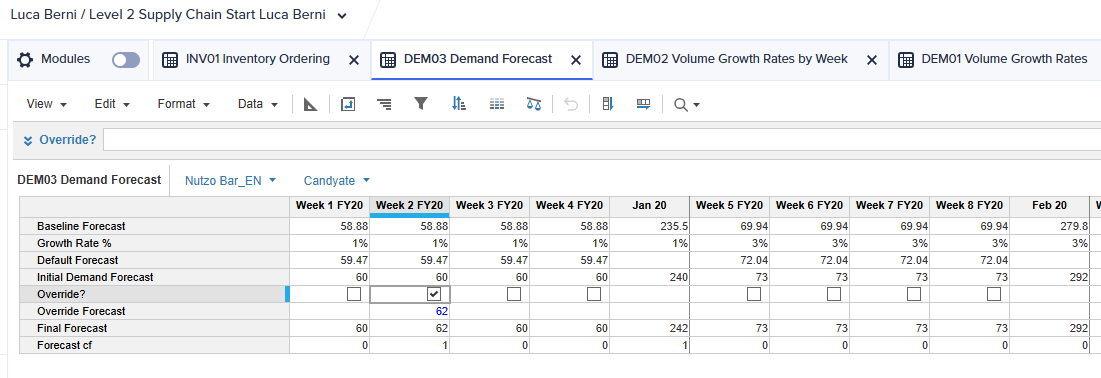Click Baseline Forecast 235.5 cell
This screenshot has width=1101, height=378.
click(x=650, y=226)
